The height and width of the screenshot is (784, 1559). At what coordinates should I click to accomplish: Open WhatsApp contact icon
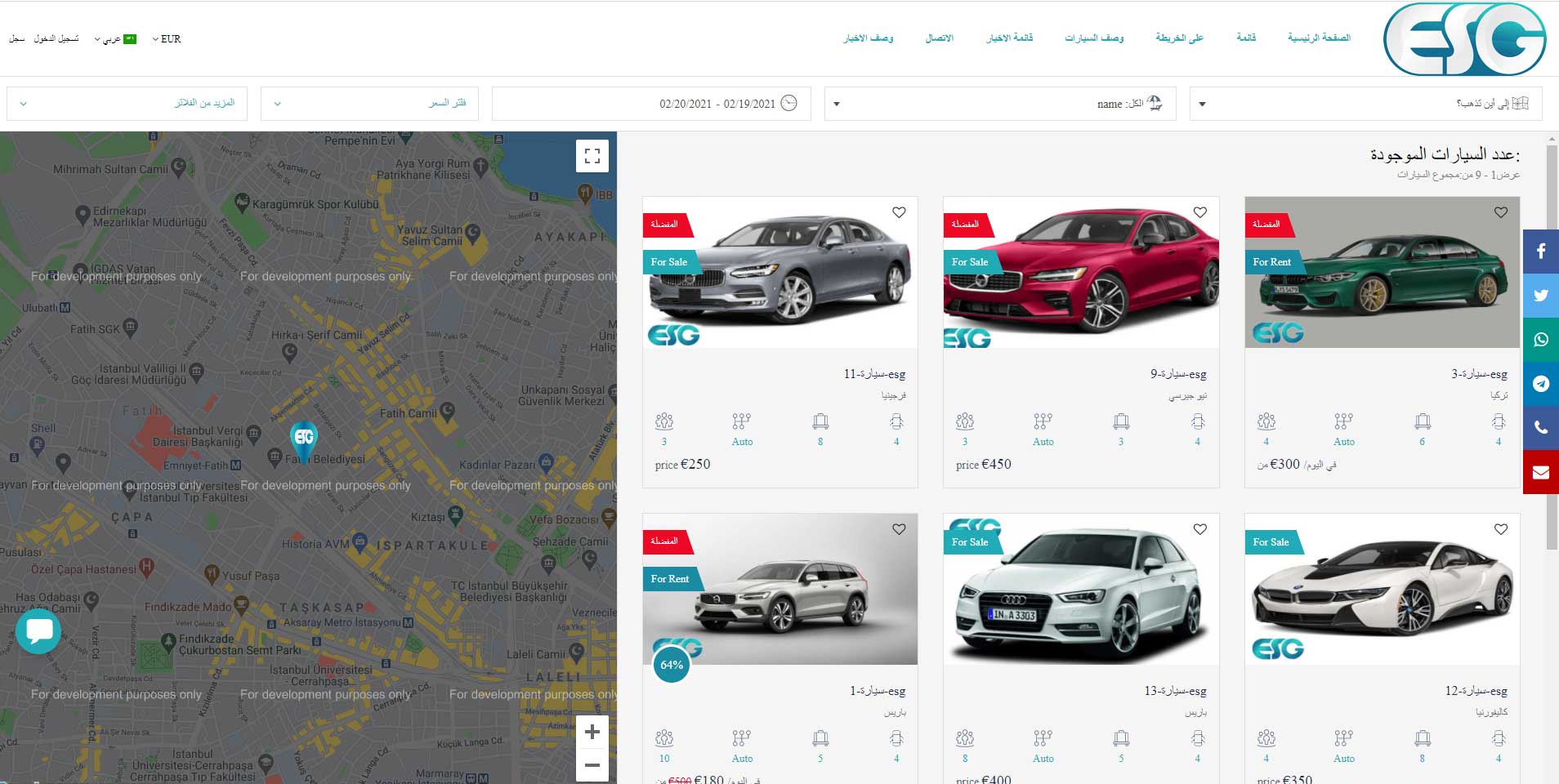click(1540, 339)
